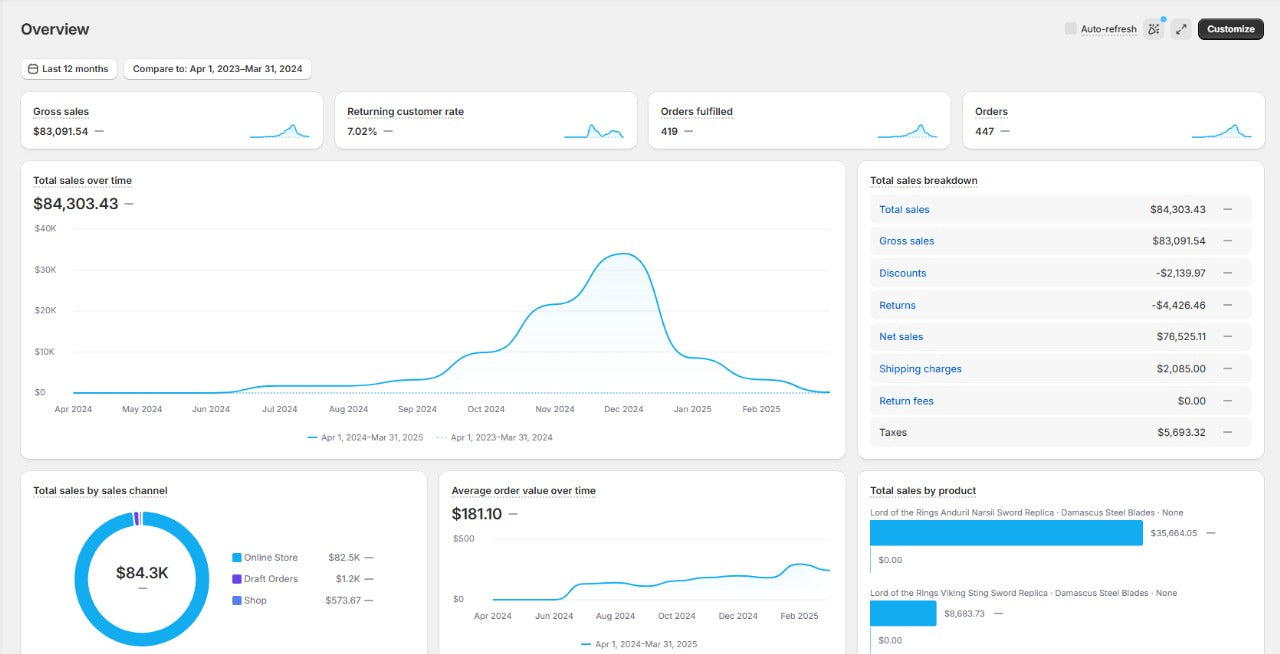
Task: Select Discounts in Total sales breakdown
Action: pos(902,273)
